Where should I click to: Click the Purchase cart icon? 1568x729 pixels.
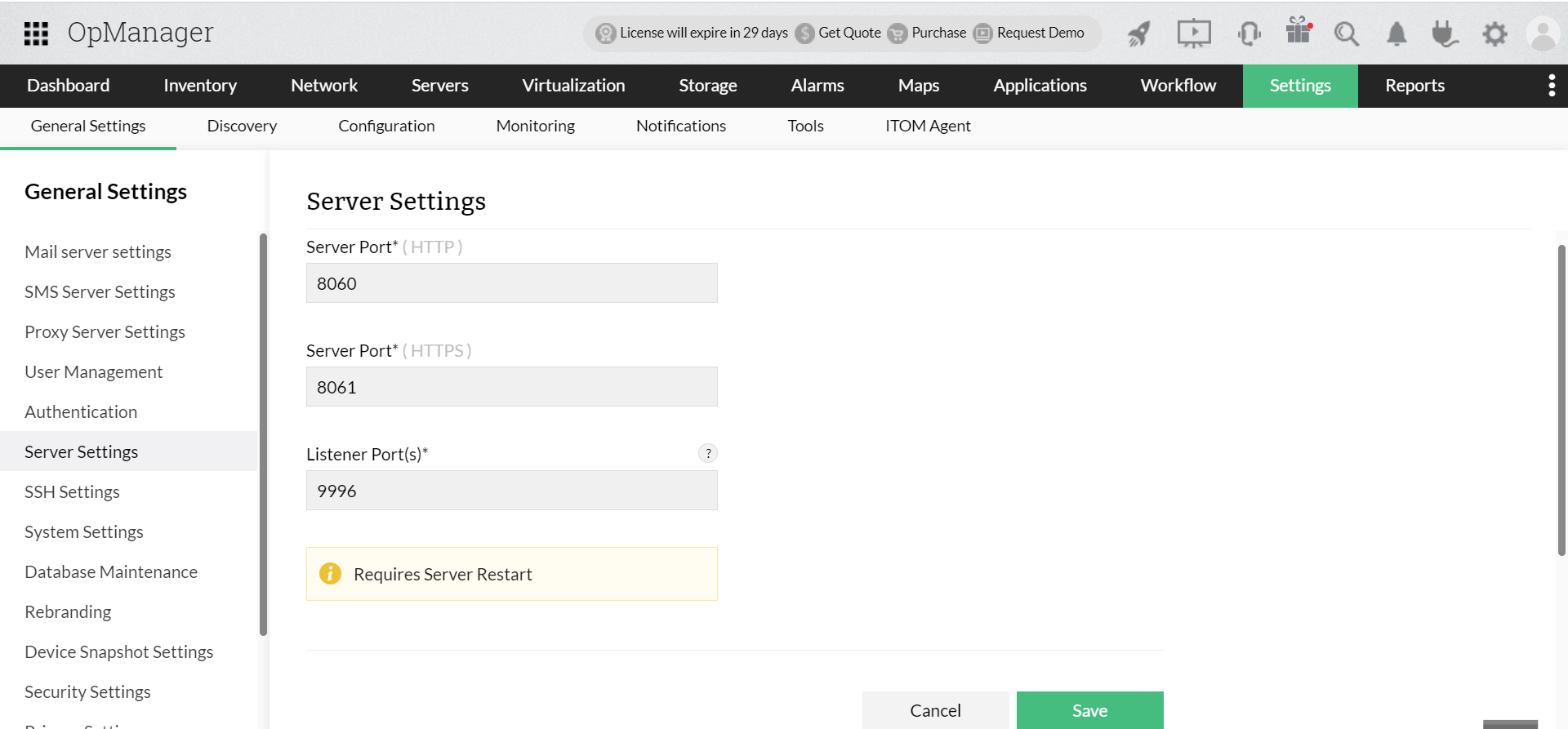(898, 33)
